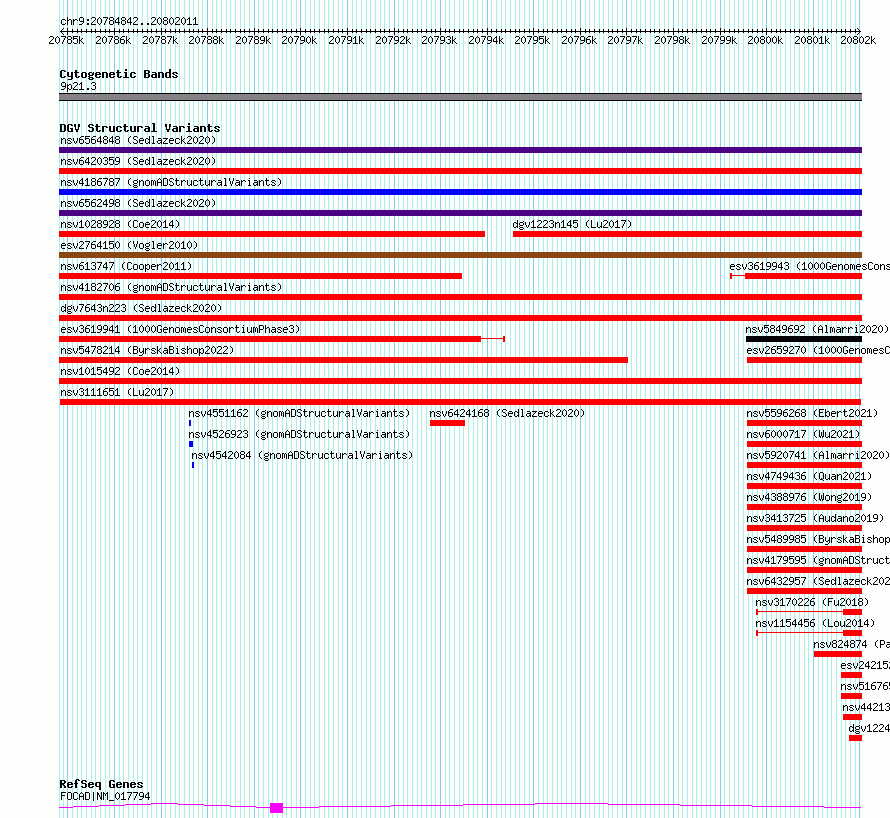890x818 pixels.
Task: Select nsv5596268 (Ebert2021) label
Action: [812, 413]
